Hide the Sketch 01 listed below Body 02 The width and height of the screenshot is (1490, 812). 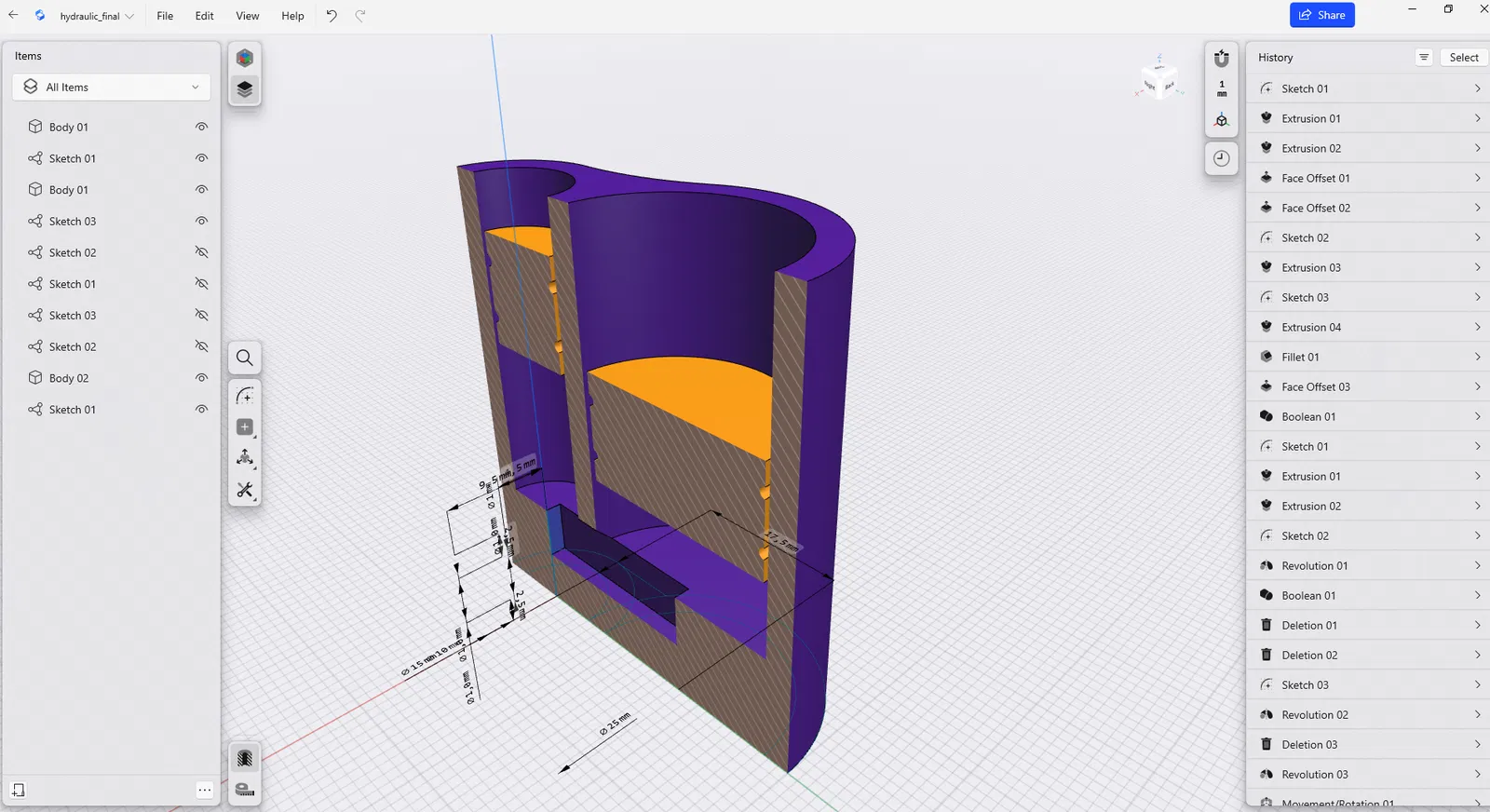click(201, 410)
